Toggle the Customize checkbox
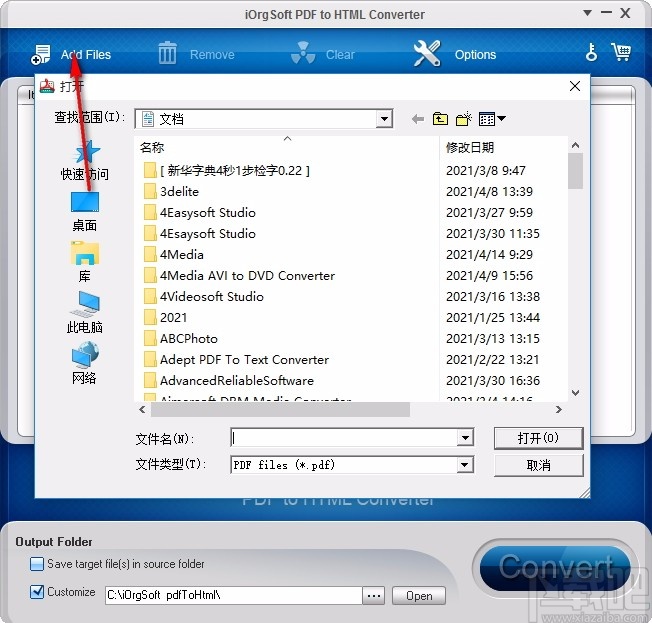Viewport: 652px width, 623px height. (37, 592)
